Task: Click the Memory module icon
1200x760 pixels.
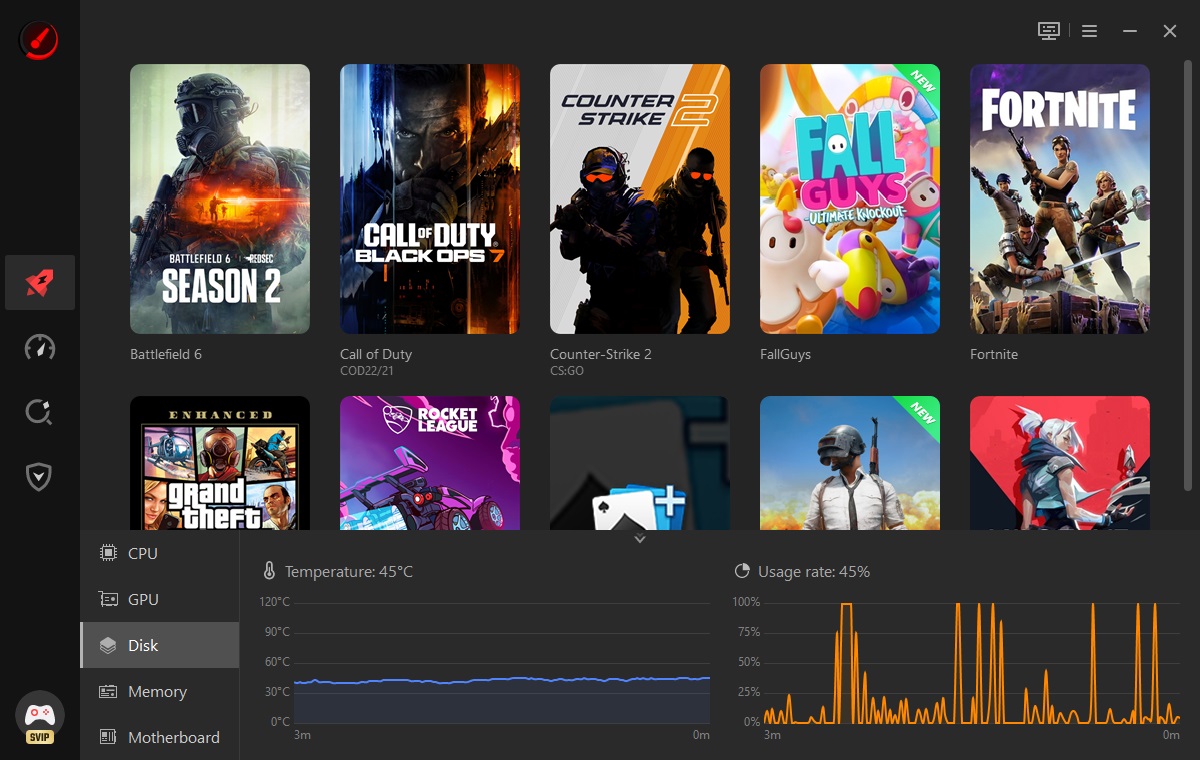Action: point(109,691)
